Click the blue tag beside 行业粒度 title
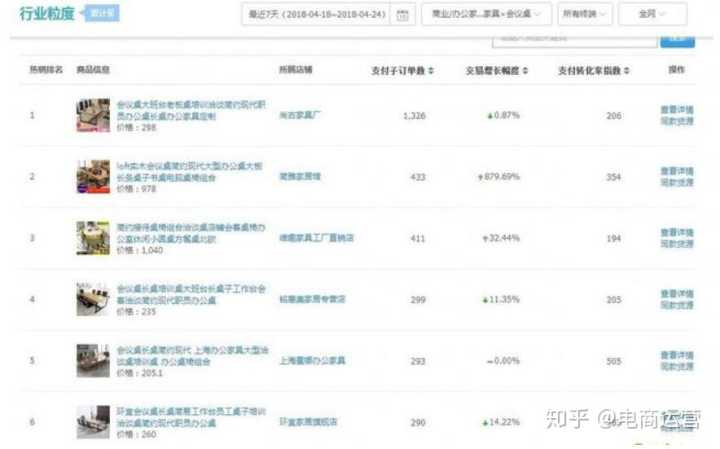Image resolution: width=720 pixels, height=449 pixels. pos(102,13)
